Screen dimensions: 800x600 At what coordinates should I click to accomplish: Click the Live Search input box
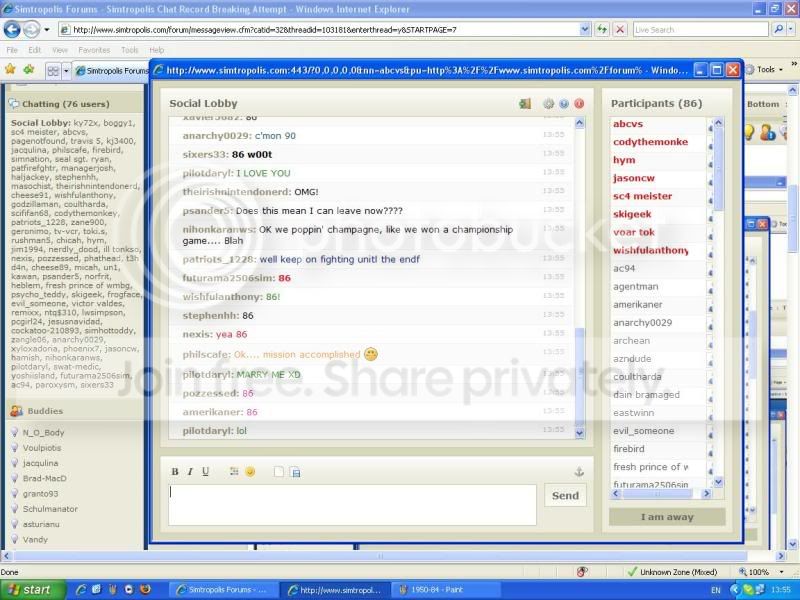click(x=701, y=30)
